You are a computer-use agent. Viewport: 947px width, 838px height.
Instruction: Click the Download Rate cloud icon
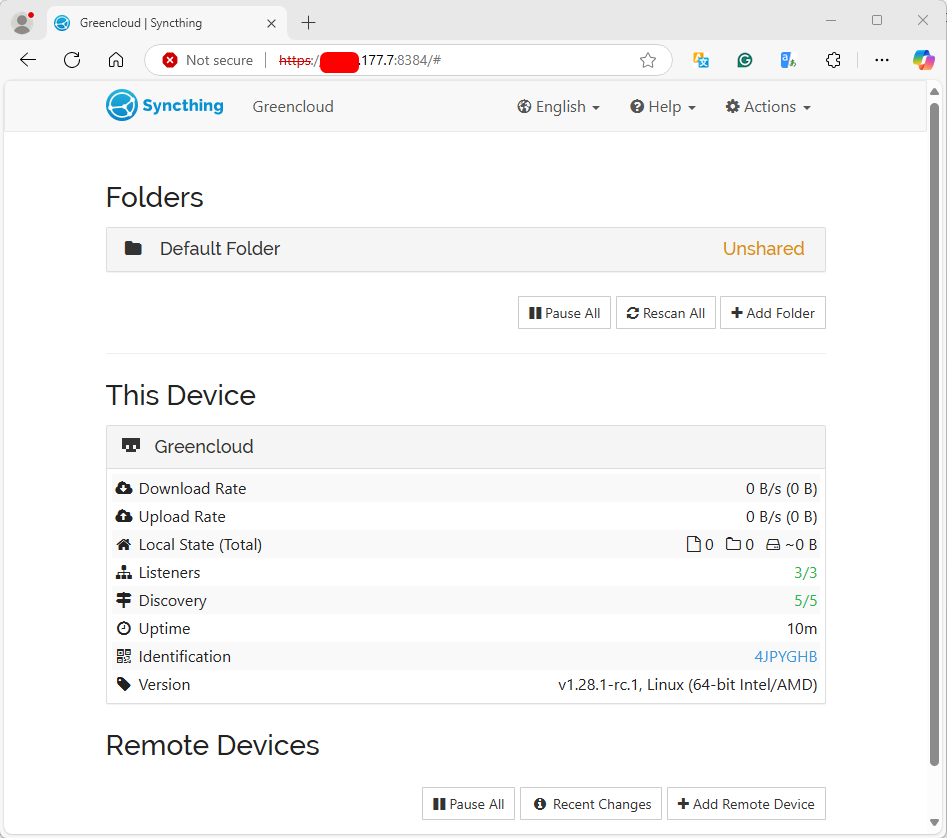point(124,488)
